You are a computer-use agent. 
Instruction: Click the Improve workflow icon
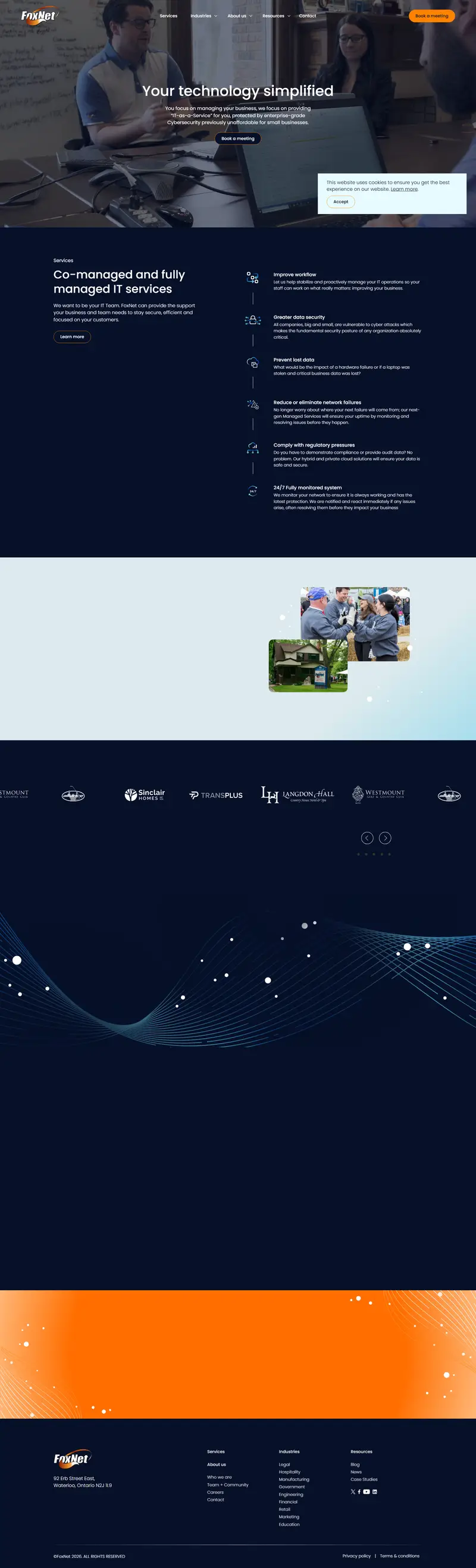tap(252, 278)
